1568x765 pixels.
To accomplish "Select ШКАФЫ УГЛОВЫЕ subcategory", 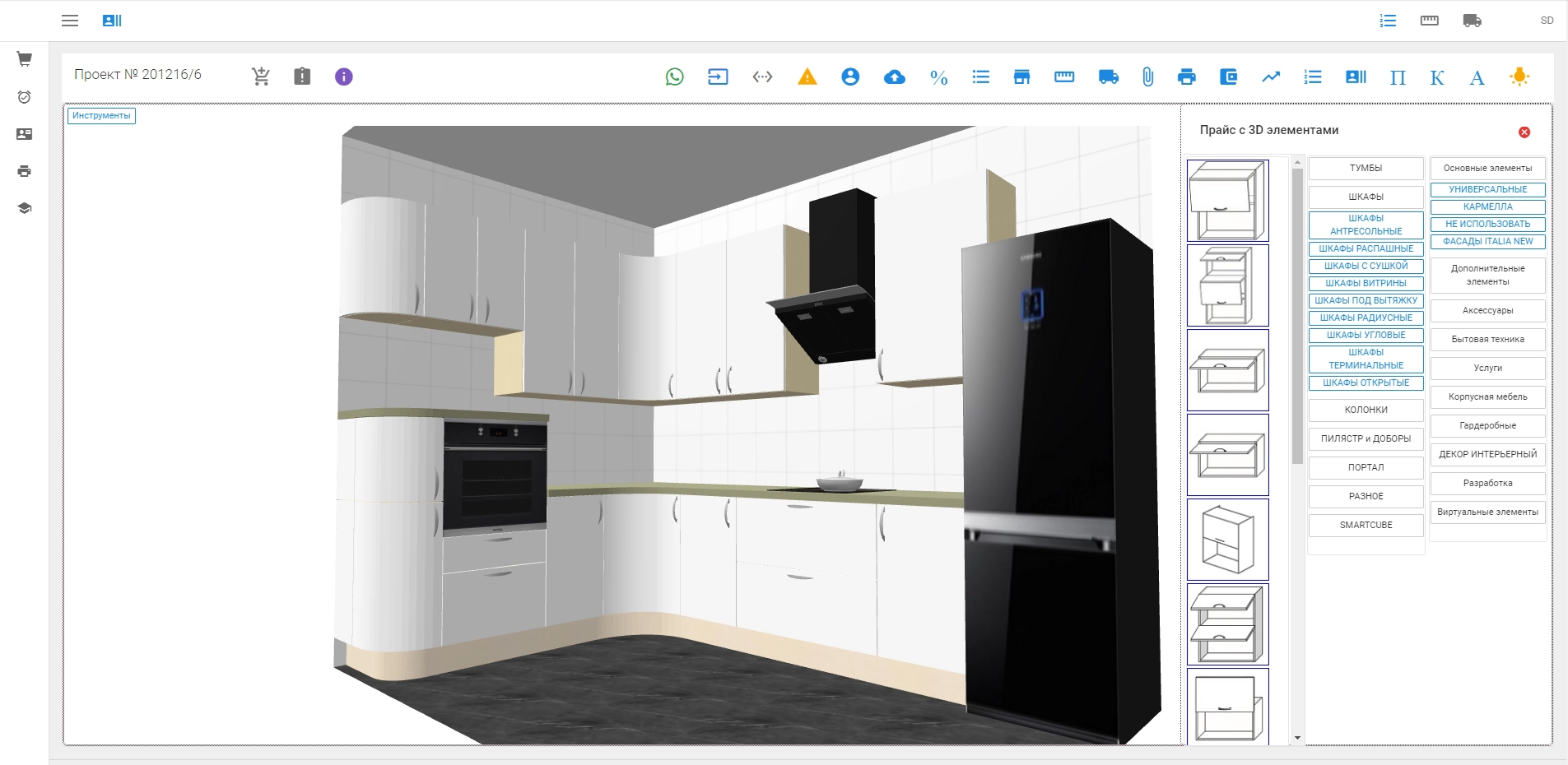I will 1366,336.
